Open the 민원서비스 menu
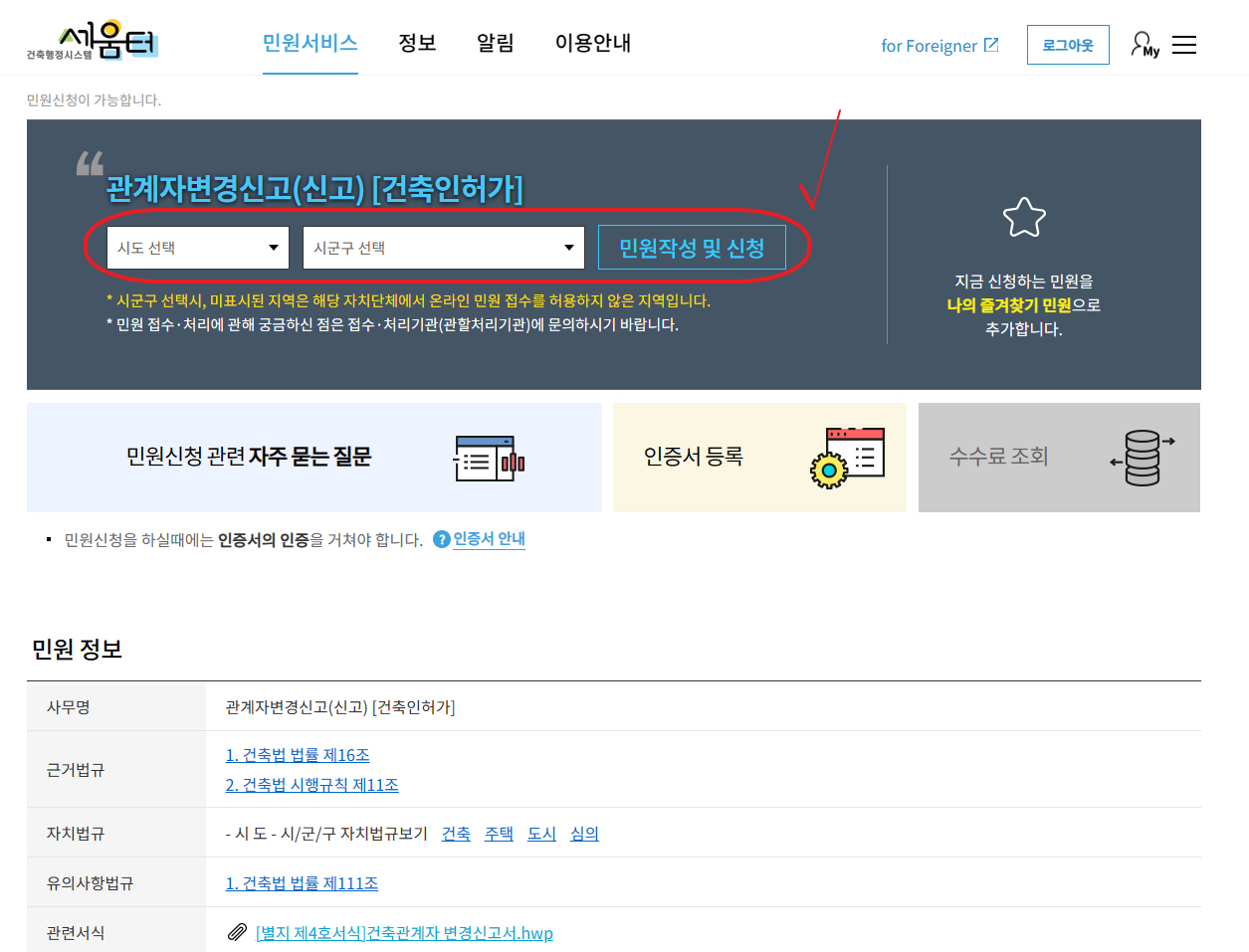This screenshot has height=952, width=1249. (x=310, y=43)
